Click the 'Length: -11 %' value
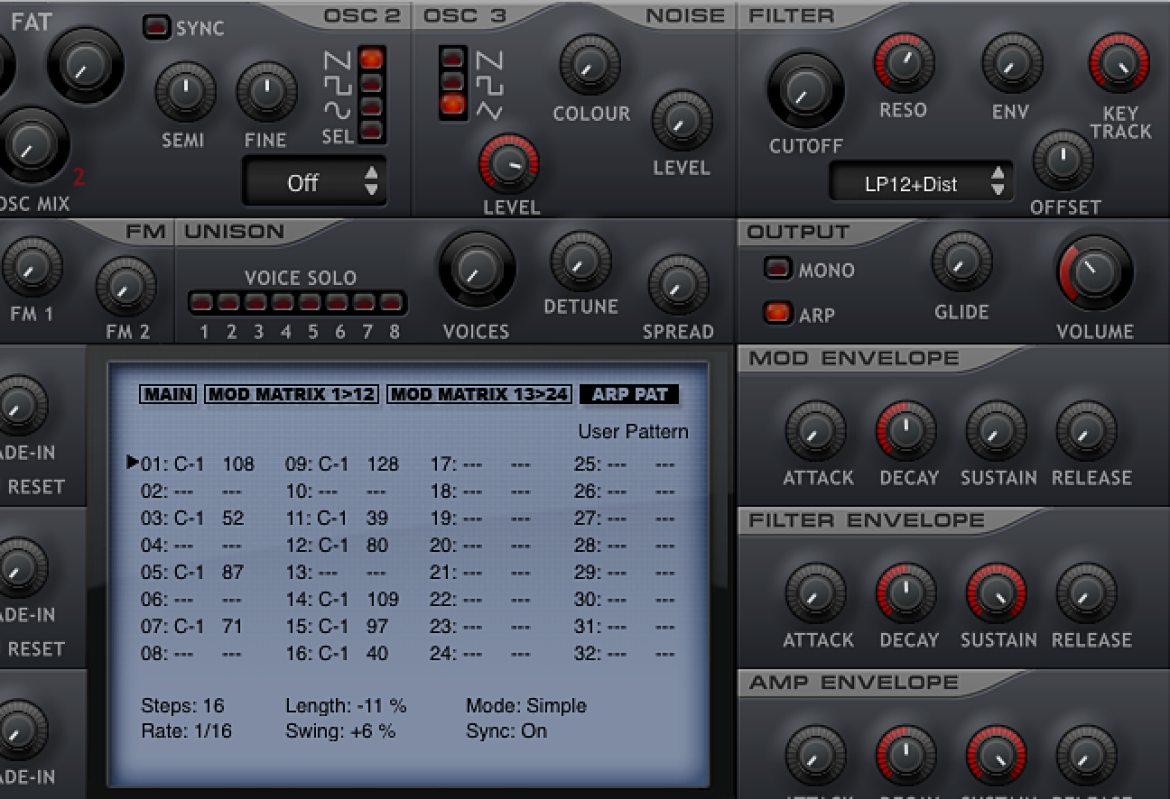 [x=346, y=706]
